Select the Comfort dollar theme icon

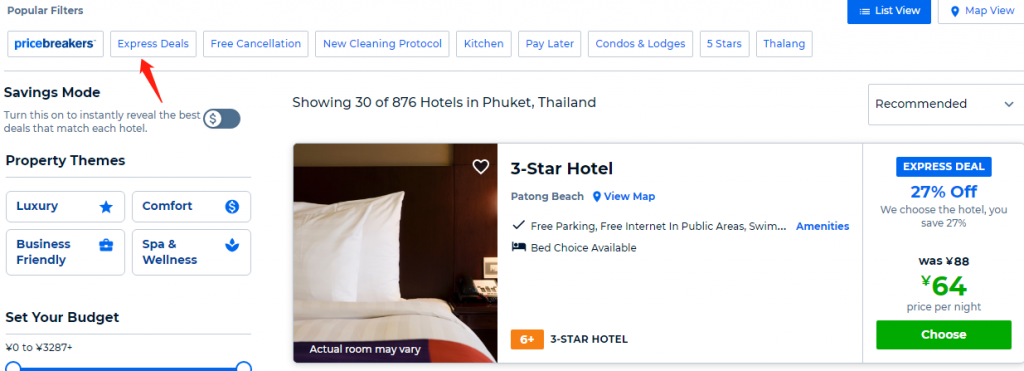[232, 207]
